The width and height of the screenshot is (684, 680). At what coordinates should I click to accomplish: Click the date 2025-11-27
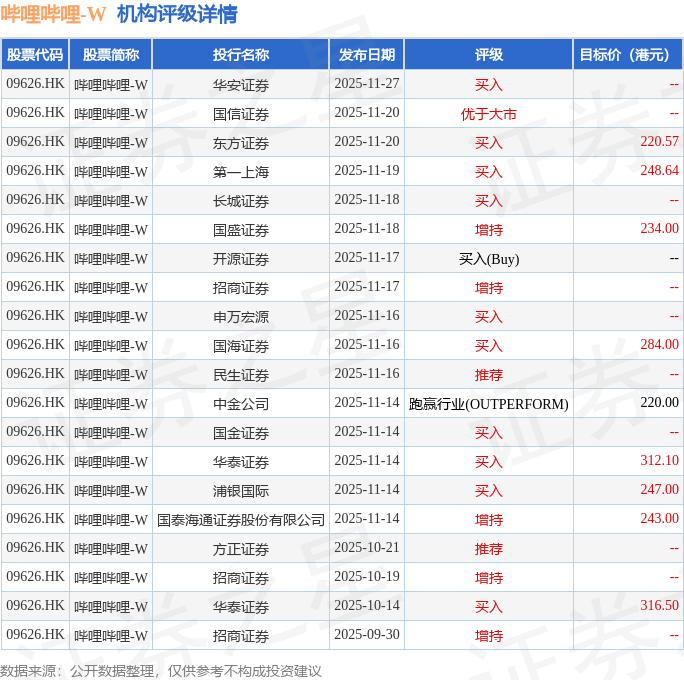point(367,83)
